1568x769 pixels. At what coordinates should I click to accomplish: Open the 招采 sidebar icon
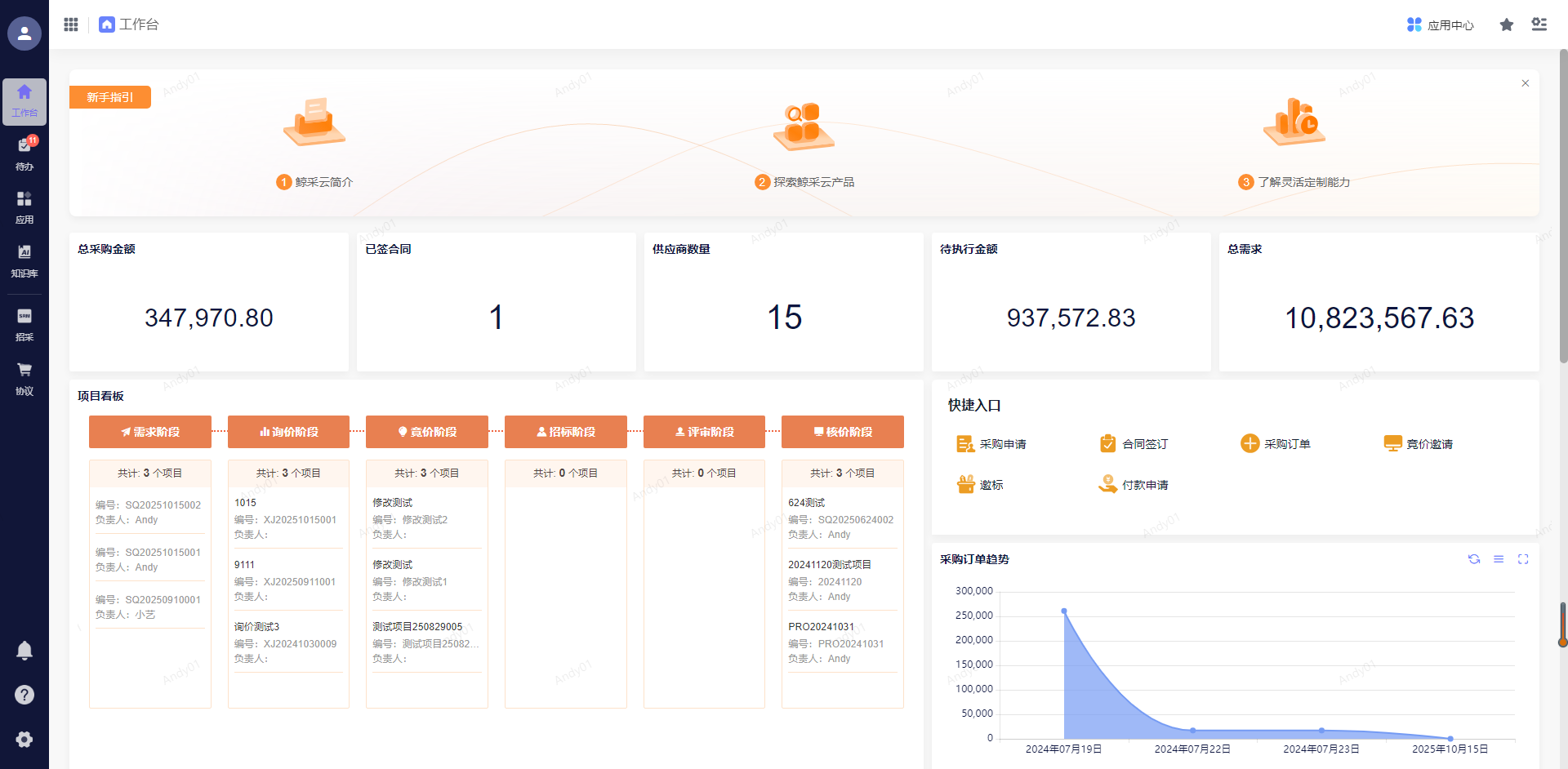coord(24,324)
